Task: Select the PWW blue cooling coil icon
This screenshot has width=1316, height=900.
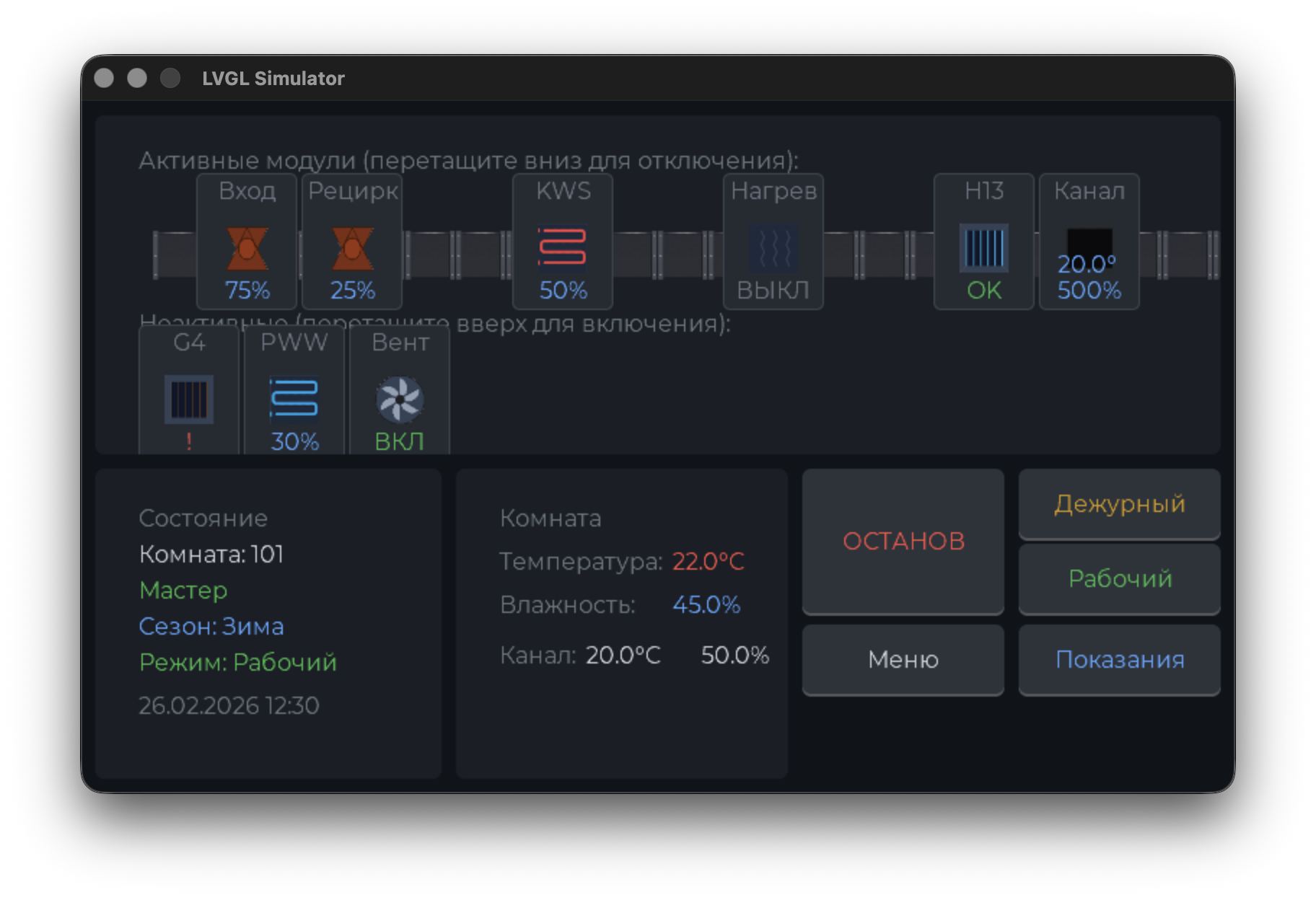Action: (x=294, y=398)
